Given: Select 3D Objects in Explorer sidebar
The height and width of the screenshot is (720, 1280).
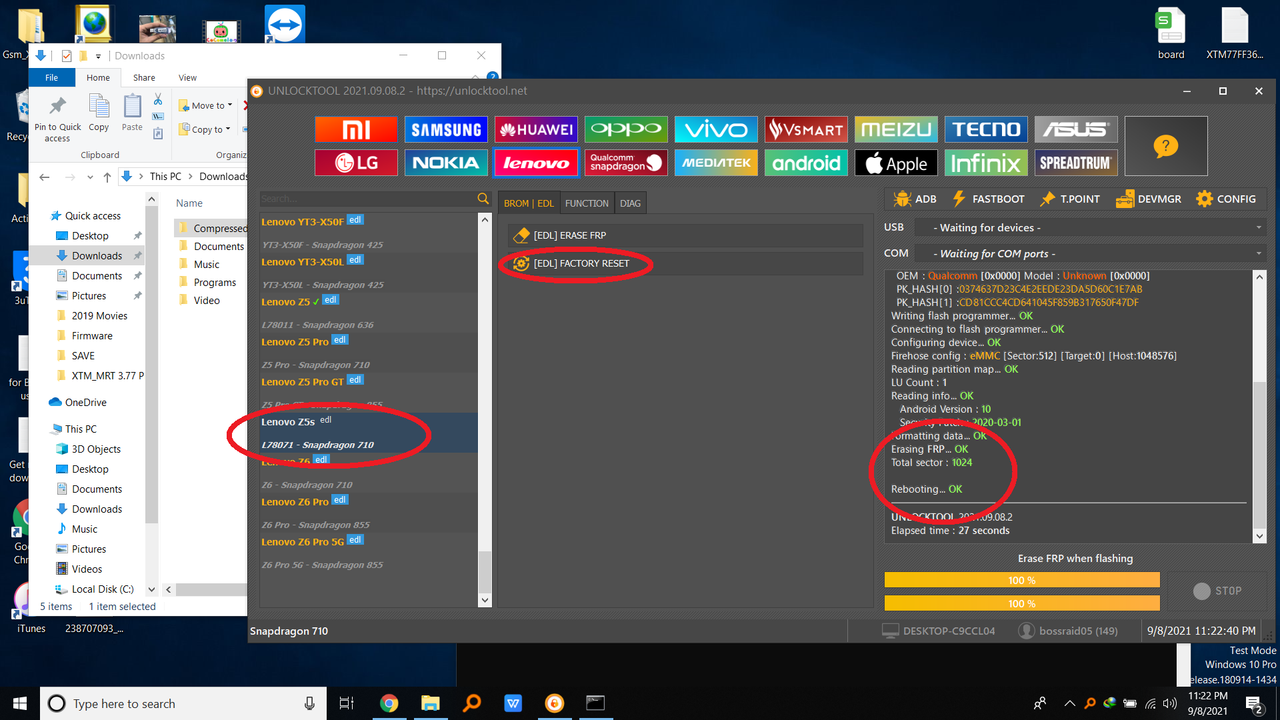Looking at the screenshot, I should point(96,449).
